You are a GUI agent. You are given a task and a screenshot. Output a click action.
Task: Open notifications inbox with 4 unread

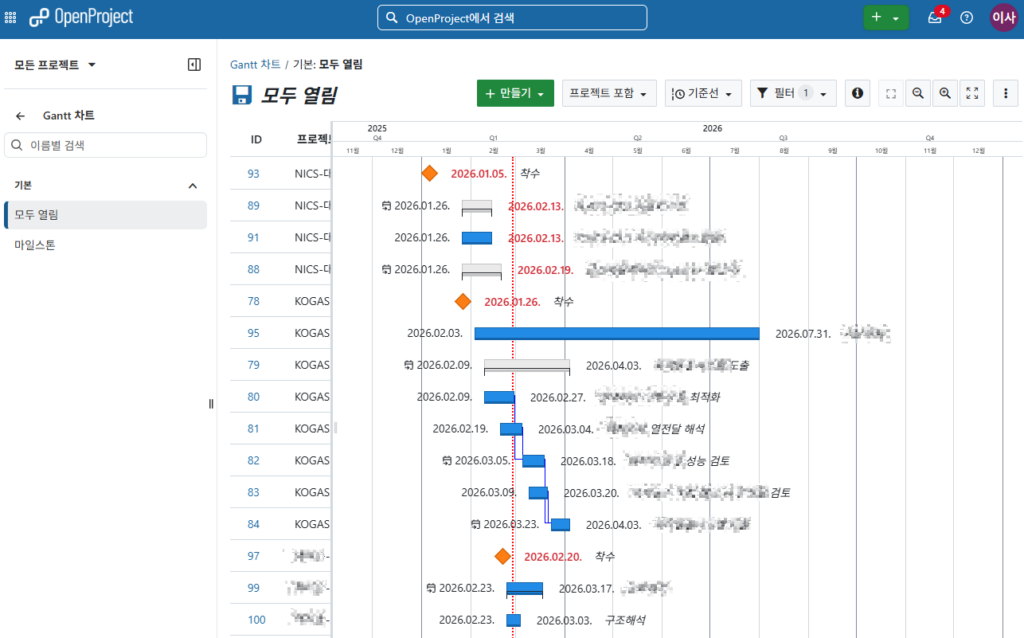pyautogui.click(x=935, y=18)
